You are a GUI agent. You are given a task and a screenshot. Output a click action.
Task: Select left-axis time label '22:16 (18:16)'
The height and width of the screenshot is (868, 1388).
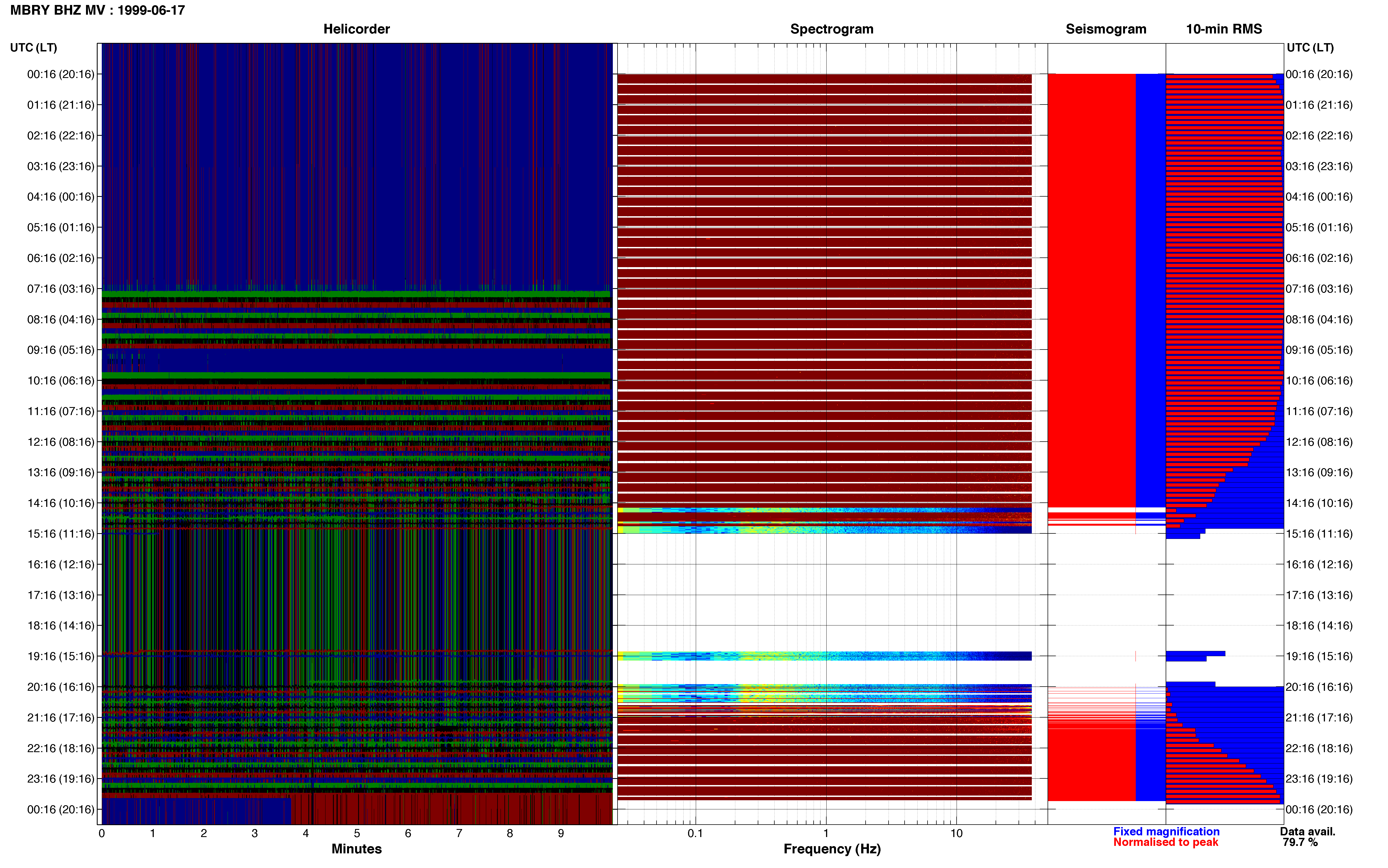(x=61, y=748)
